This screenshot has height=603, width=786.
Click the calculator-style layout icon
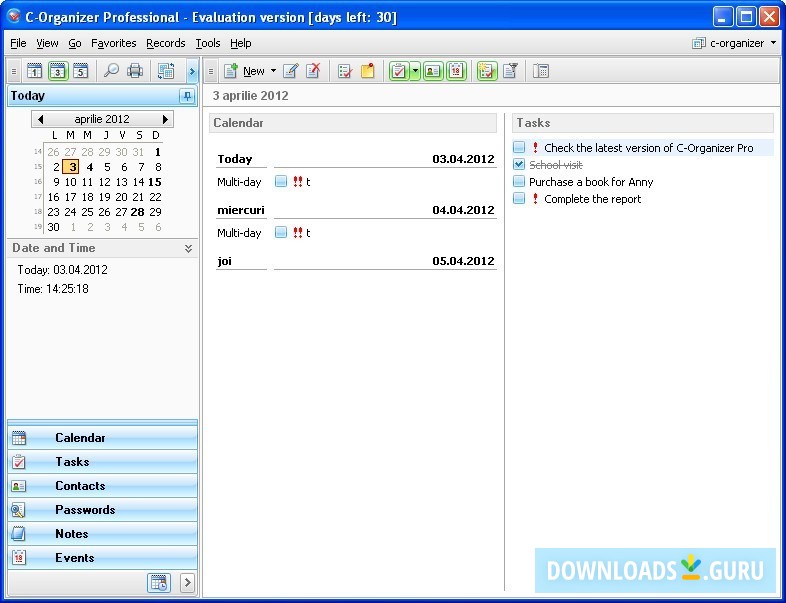541,71
